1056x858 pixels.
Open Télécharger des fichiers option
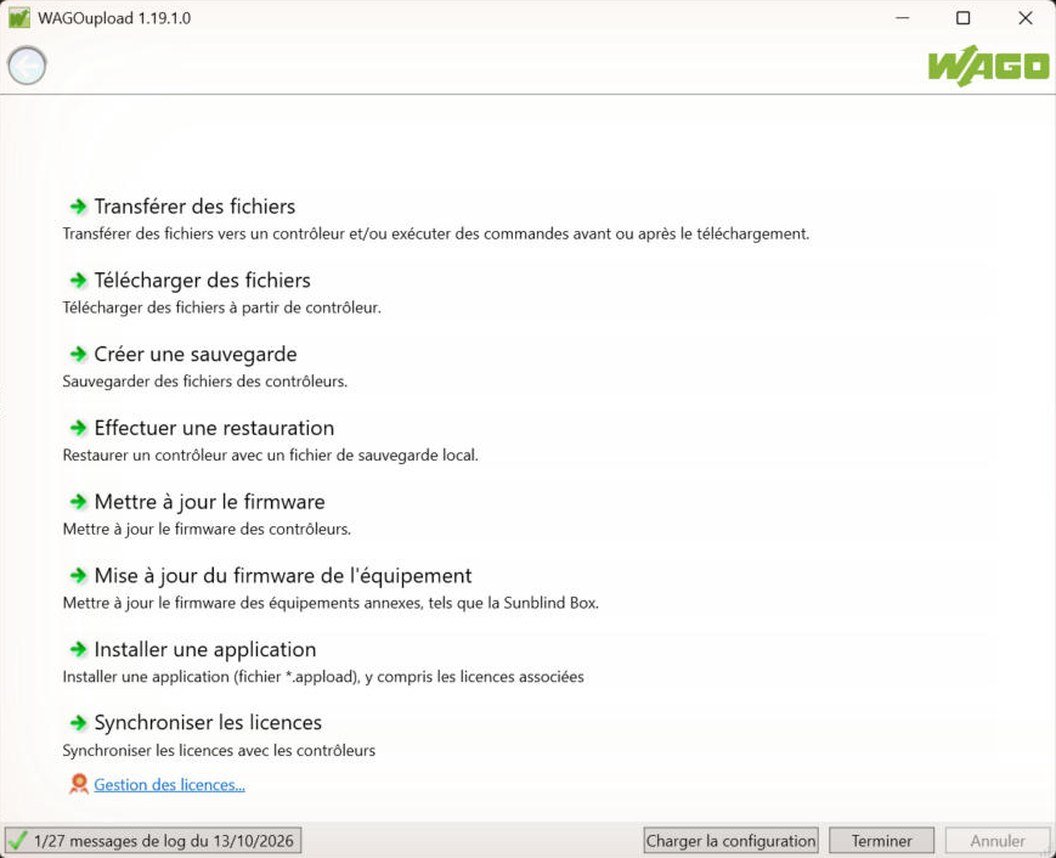pos(202,280)
